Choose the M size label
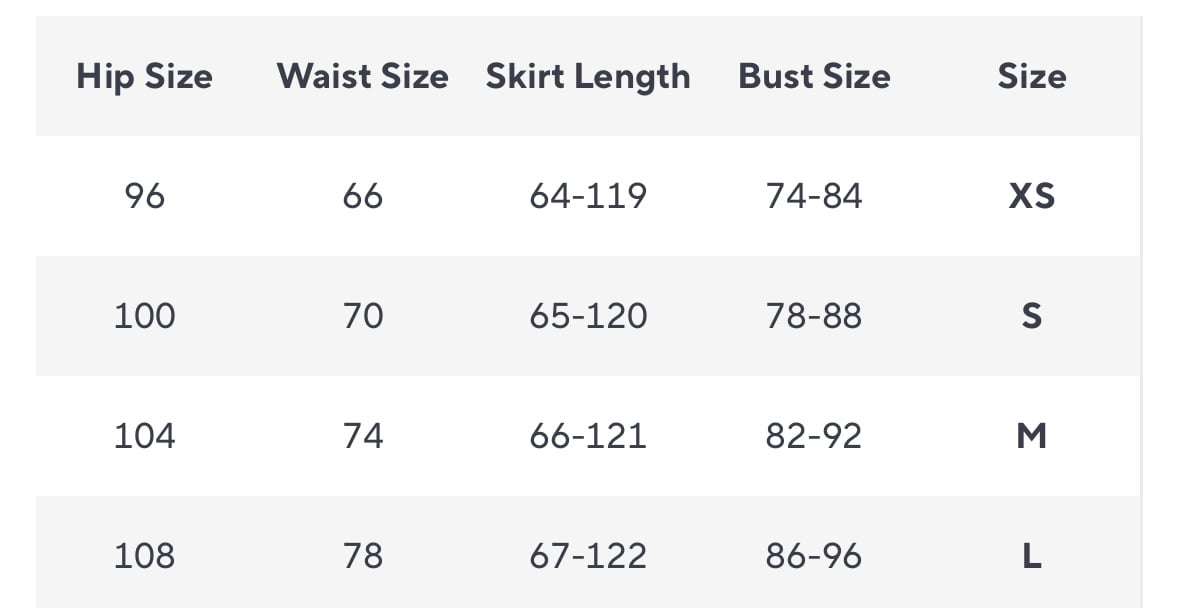This screenshot has width=1179, height=608. click(x=1031, y=436)
